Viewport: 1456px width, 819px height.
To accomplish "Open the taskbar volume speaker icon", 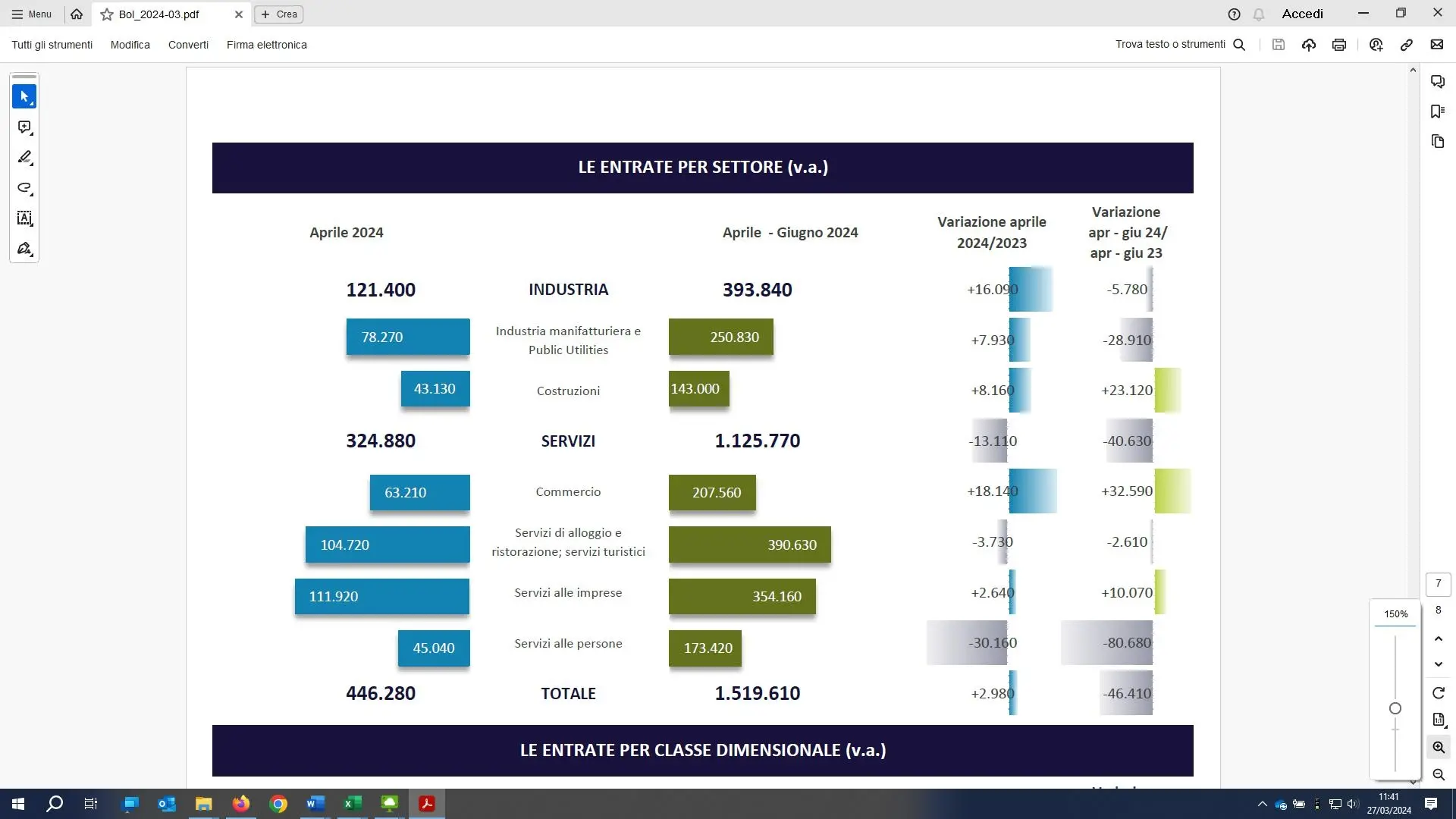I will [1353, 804].
